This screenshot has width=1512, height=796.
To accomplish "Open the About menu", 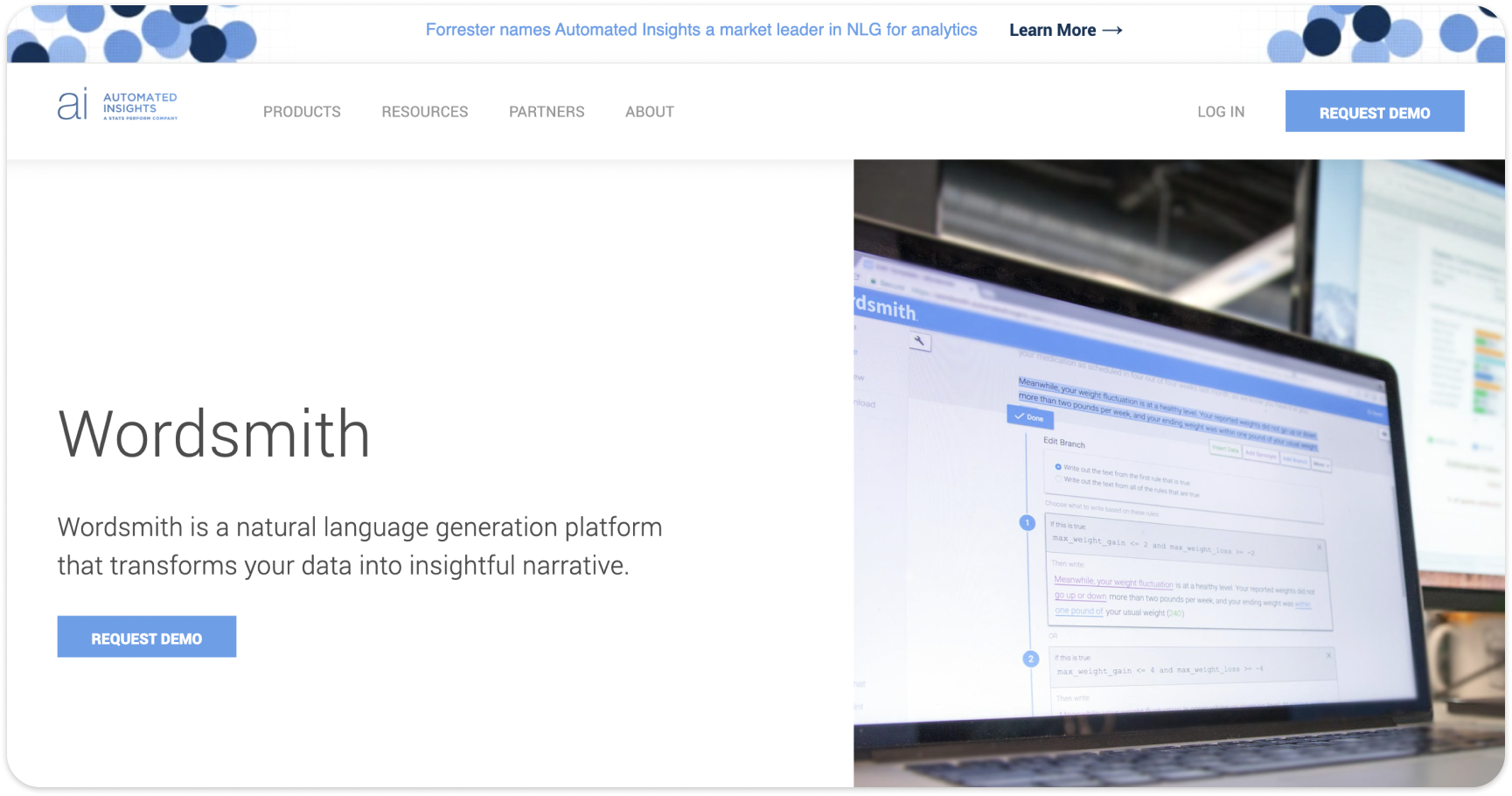I will [650, 112].
